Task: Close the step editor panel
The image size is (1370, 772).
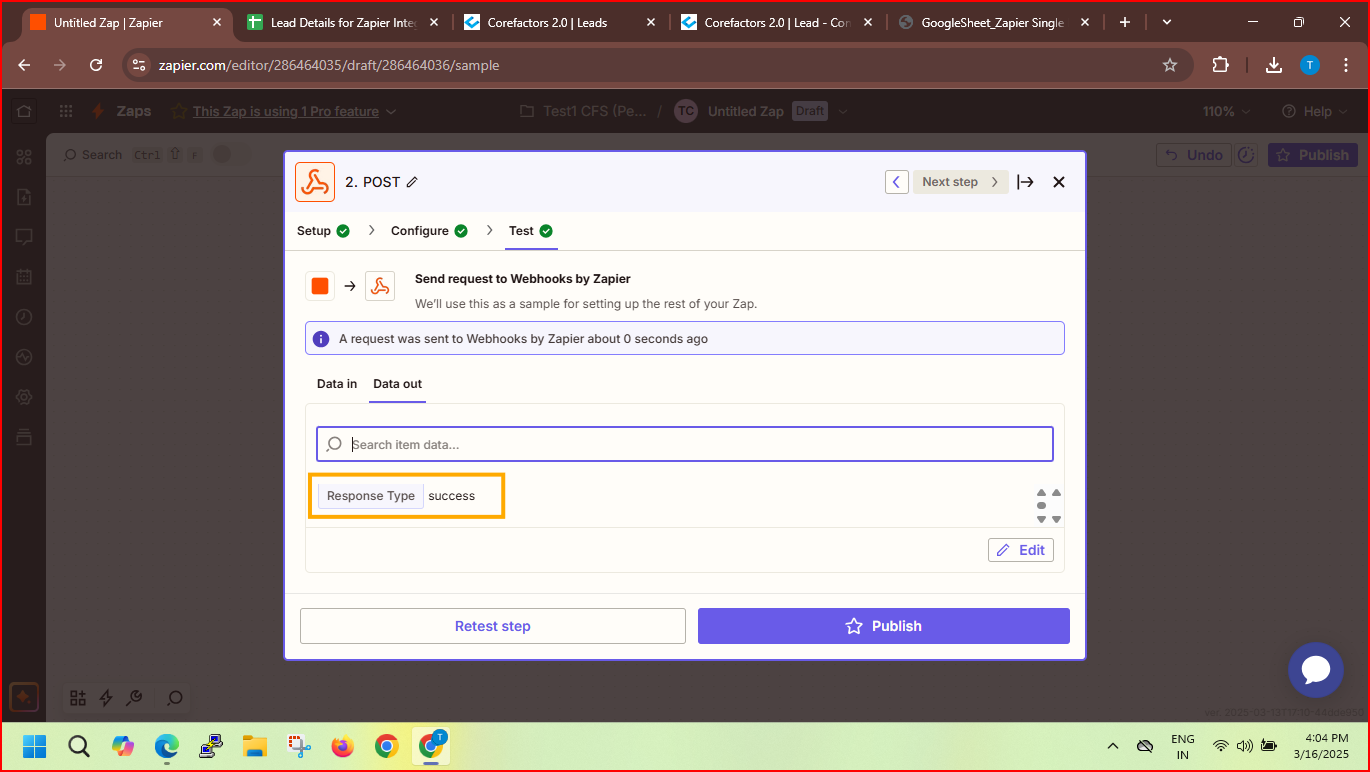Action: click(x=1059, y=182)
